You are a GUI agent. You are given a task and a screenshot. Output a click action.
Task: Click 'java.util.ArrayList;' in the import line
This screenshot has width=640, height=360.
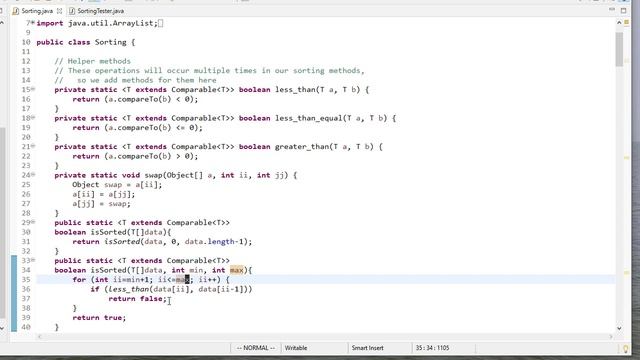[x=113, y=23]
